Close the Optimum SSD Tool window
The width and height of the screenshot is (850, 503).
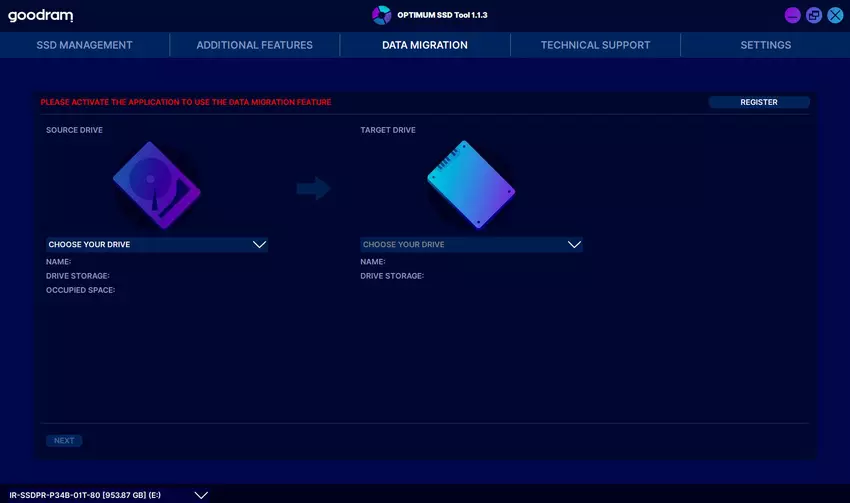click(x=835, y=15)
